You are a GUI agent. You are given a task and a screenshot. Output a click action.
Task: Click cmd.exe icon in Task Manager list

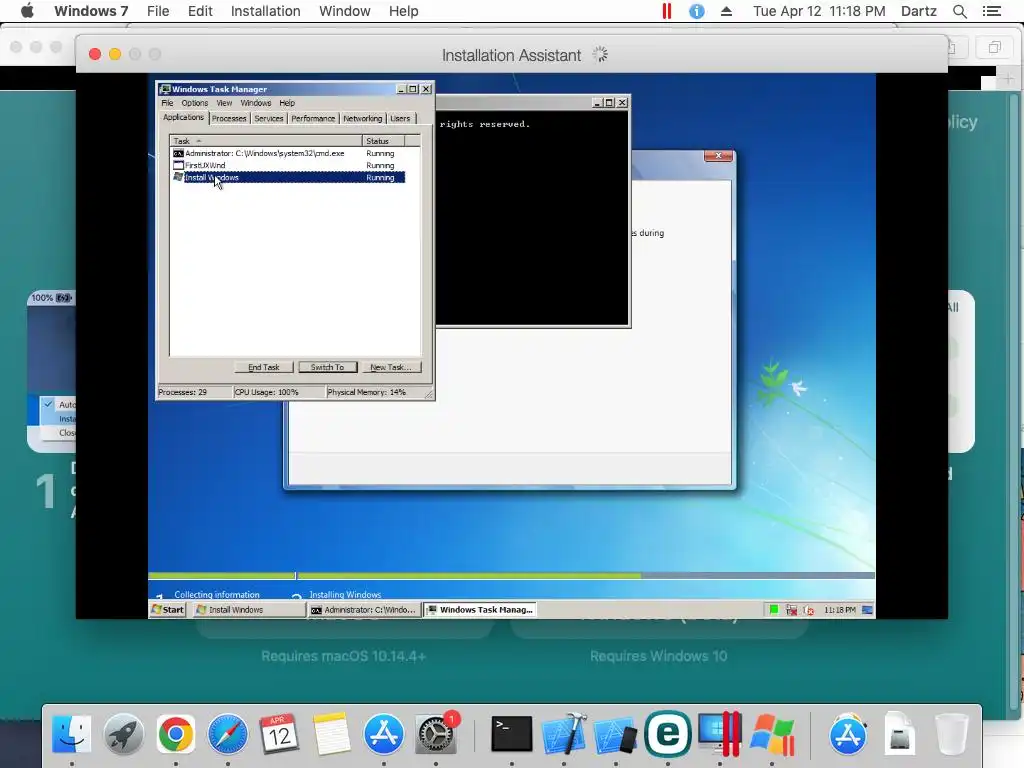[178, 153]
